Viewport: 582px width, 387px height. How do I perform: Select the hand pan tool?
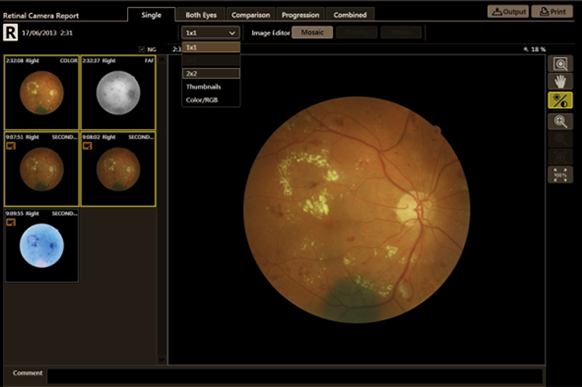[560, 82]
